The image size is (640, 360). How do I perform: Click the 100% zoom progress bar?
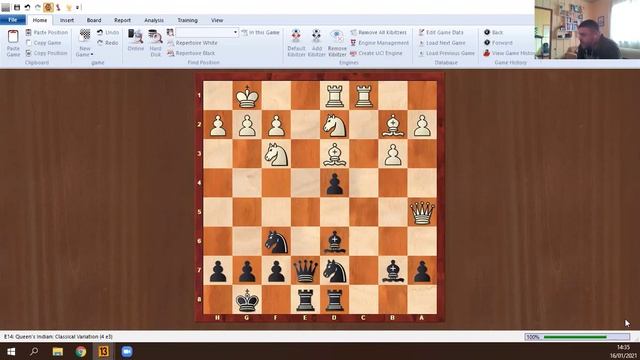pyautogui.click(x=577, y=337)
